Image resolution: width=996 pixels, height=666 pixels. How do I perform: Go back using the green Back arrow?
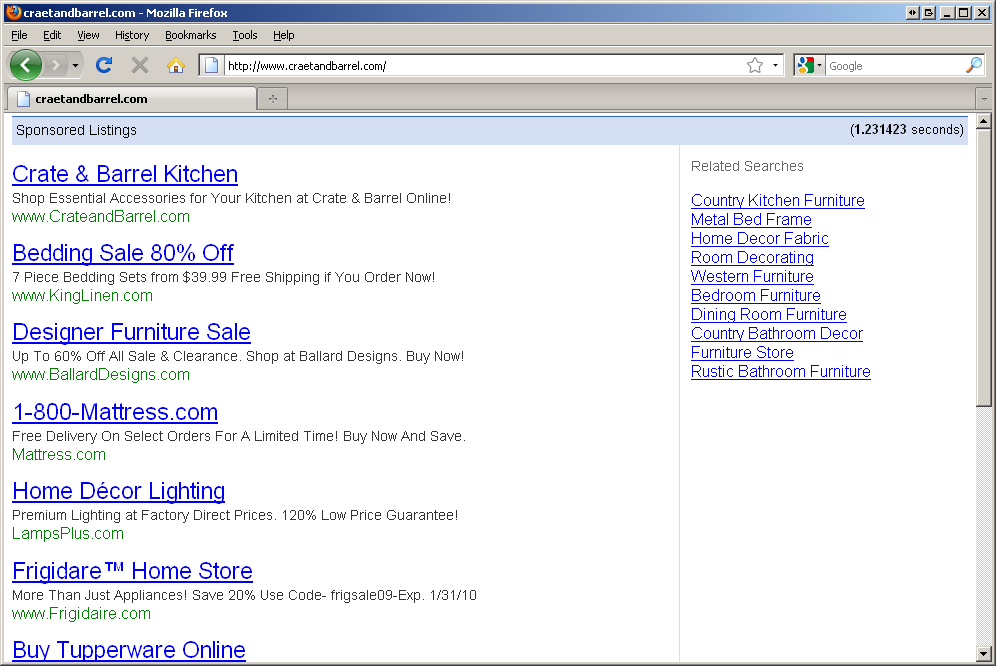(26, 65)
